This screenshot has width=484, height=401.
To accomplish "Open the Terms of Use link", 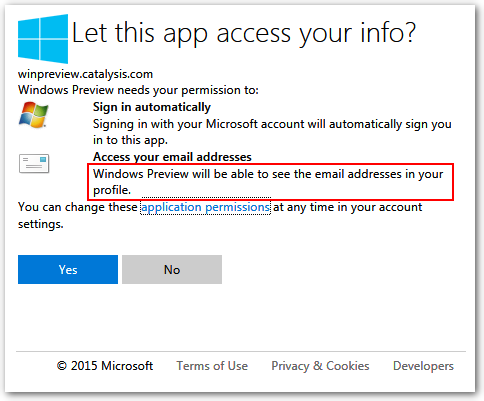I will pos(212,366).
